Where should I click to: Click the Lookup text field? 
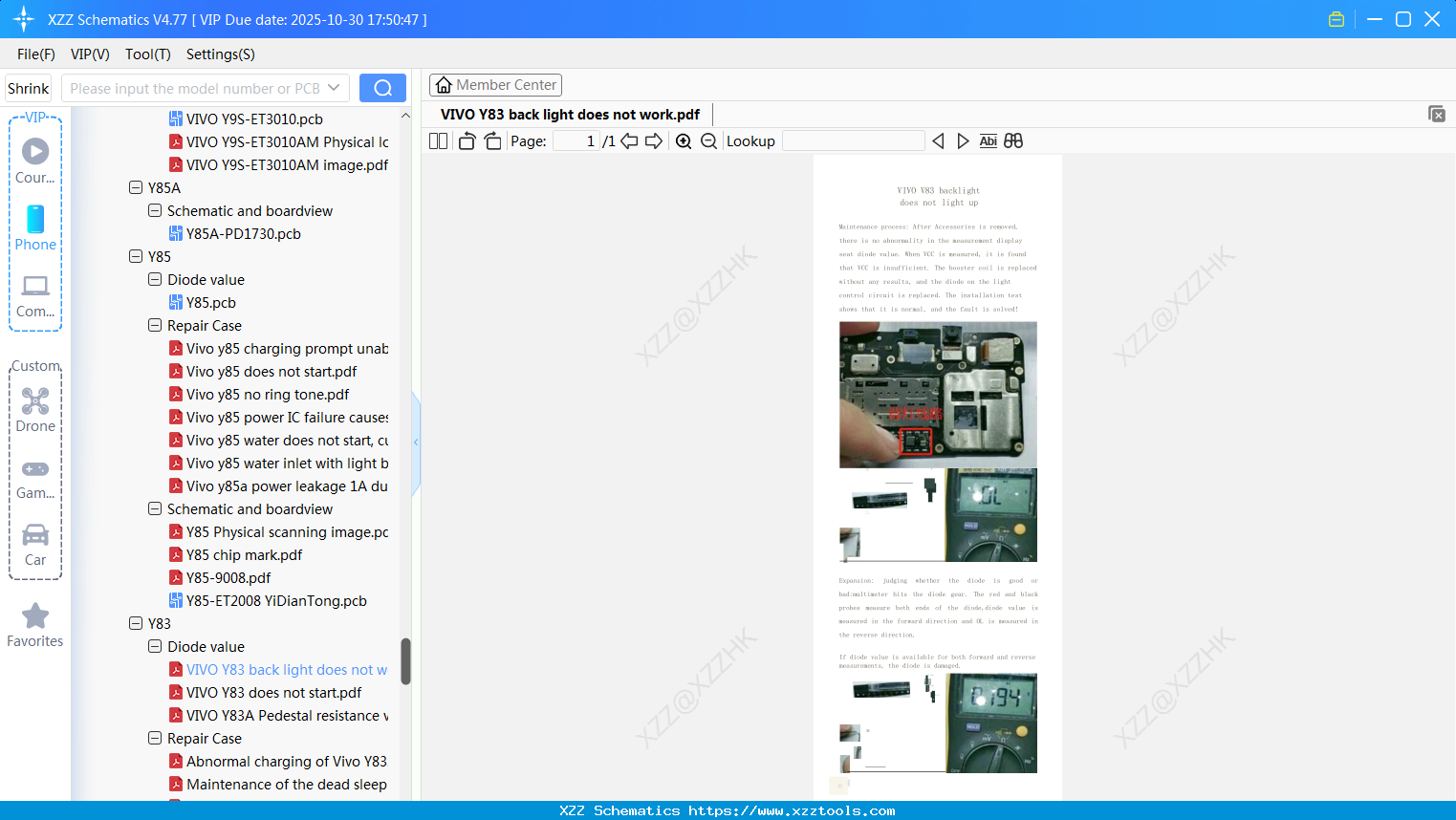pyautogui.click(x=854, y=141)
